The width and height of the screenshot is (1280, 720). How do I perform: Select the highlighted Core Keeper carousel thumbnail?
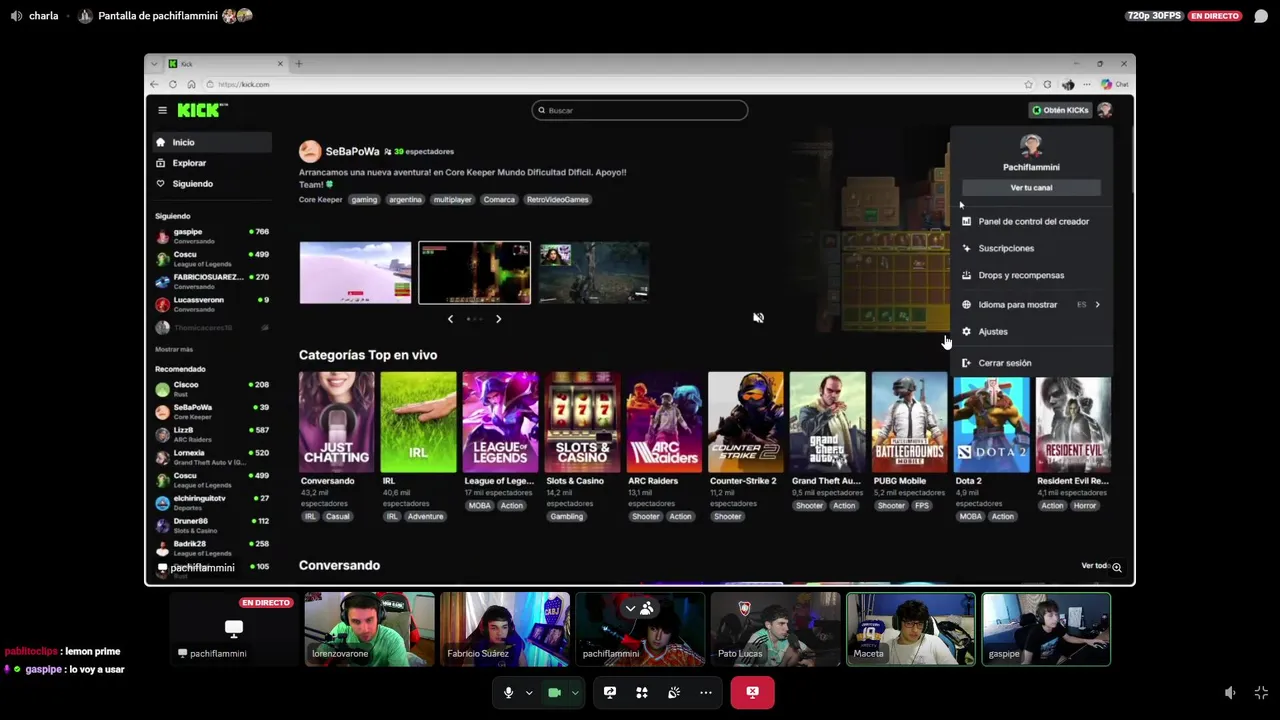pyautogui.click(x=474, y=272)
